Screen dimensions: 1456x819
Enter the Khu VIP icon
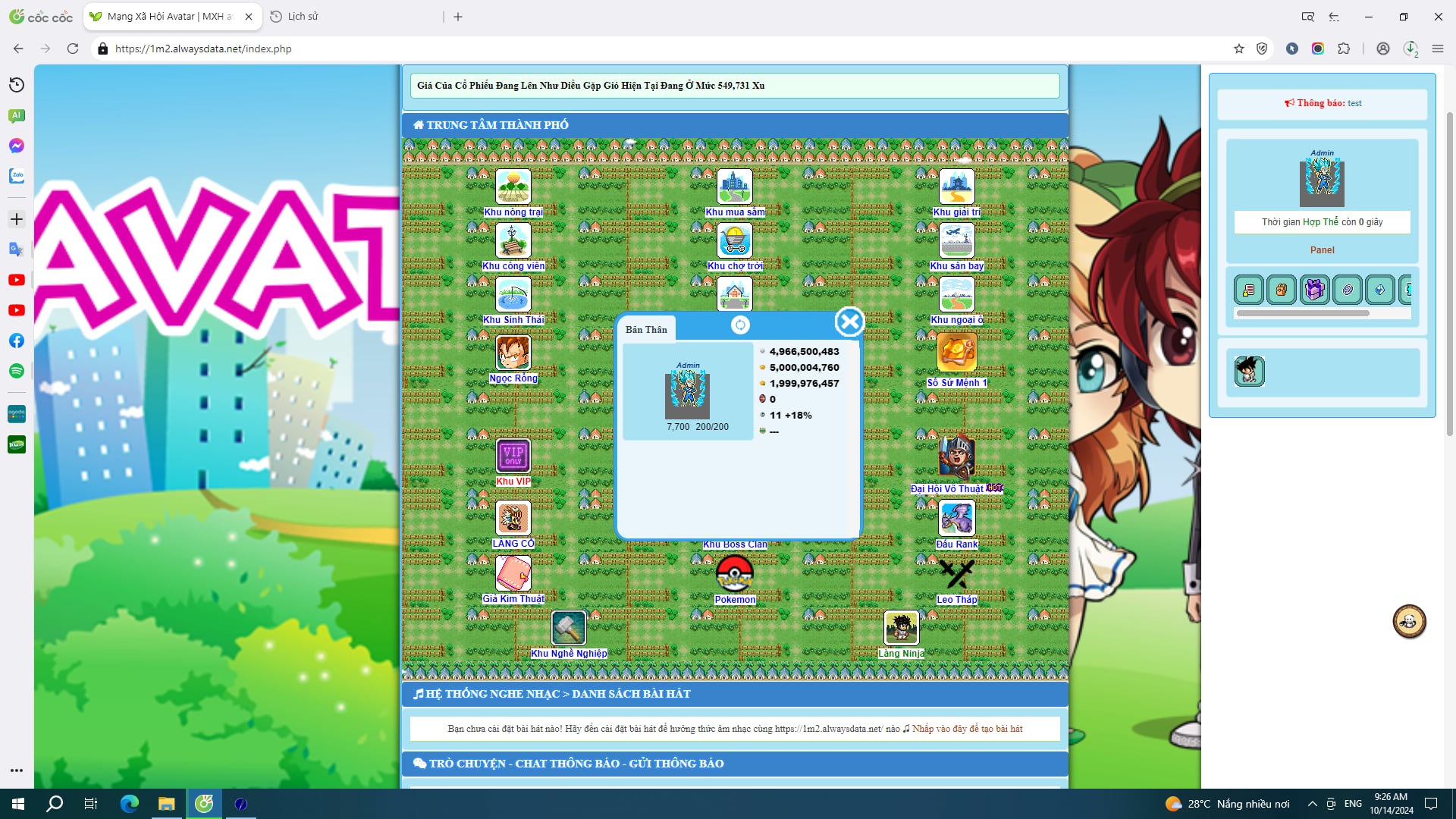pos(513,456)
